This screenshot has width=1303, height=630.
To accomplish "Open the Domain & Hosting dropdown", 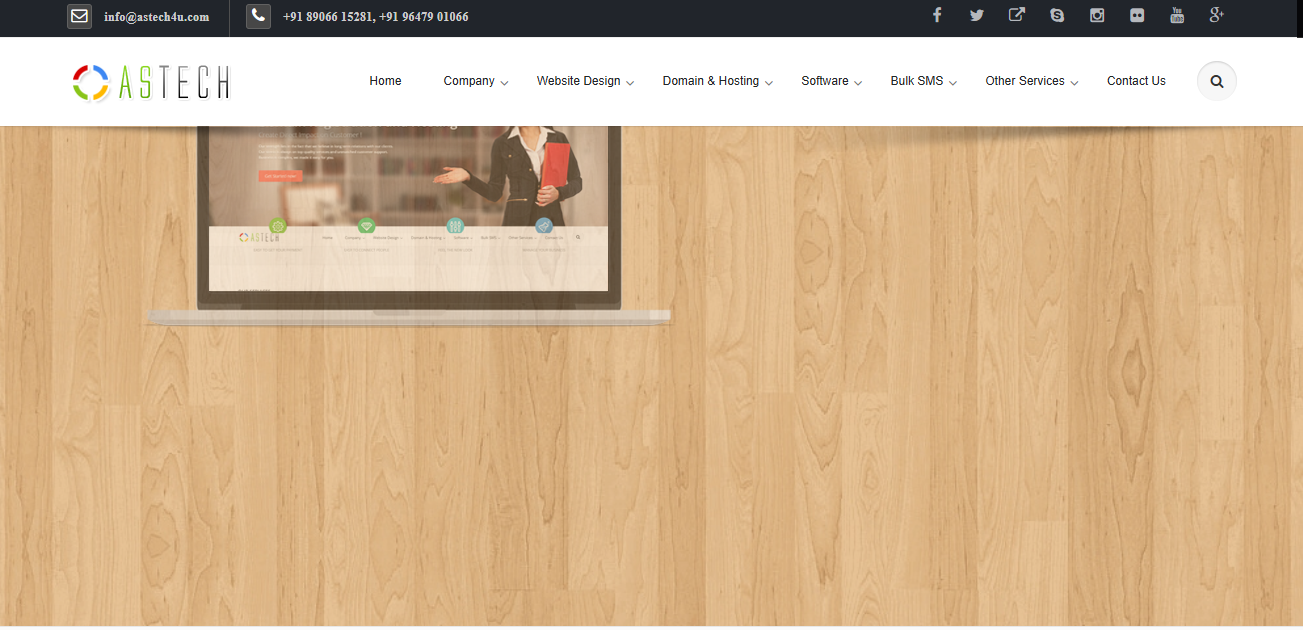I will pos(717,81).
